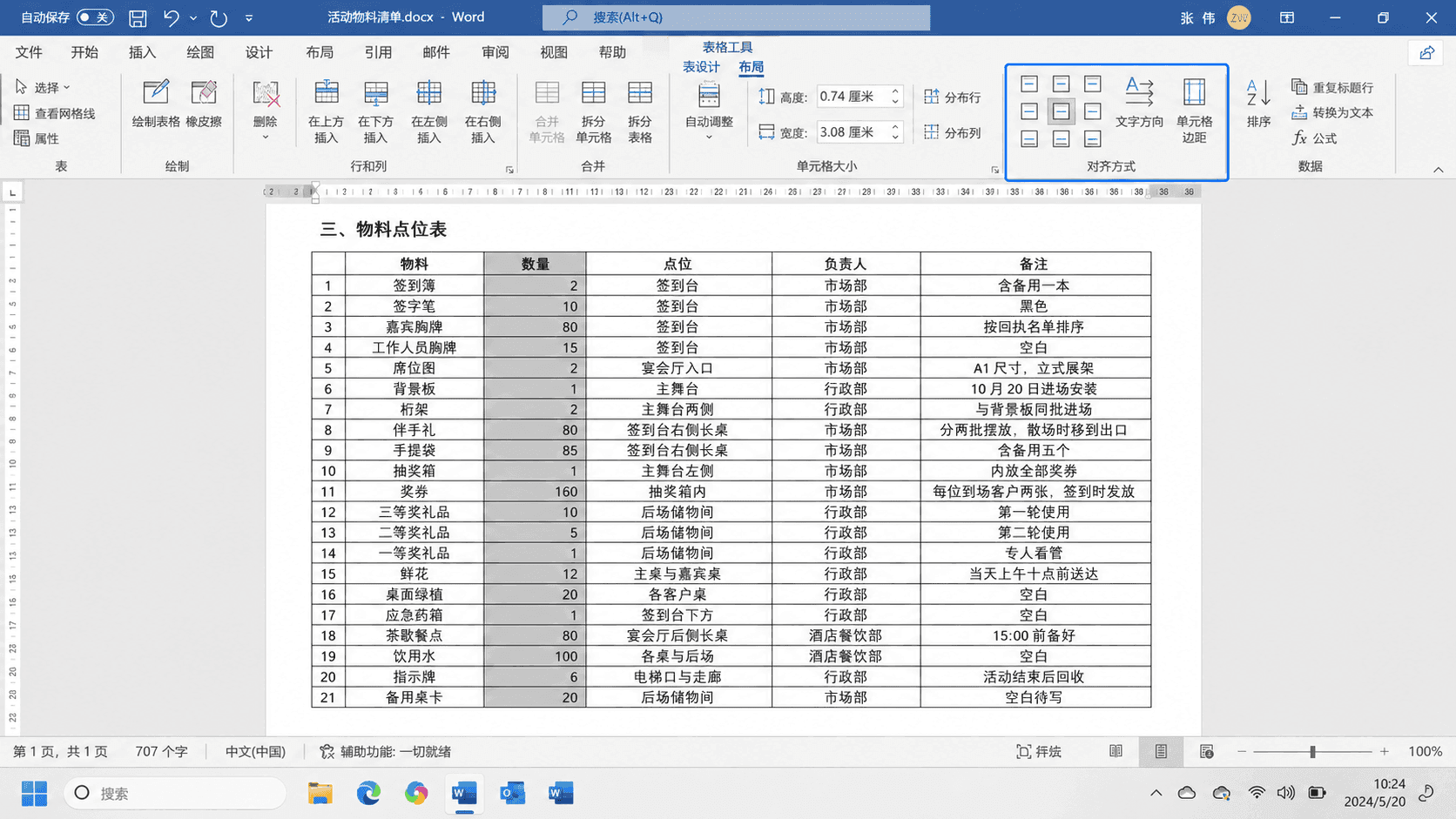Click the 宽度 width input field

(853, 132)
